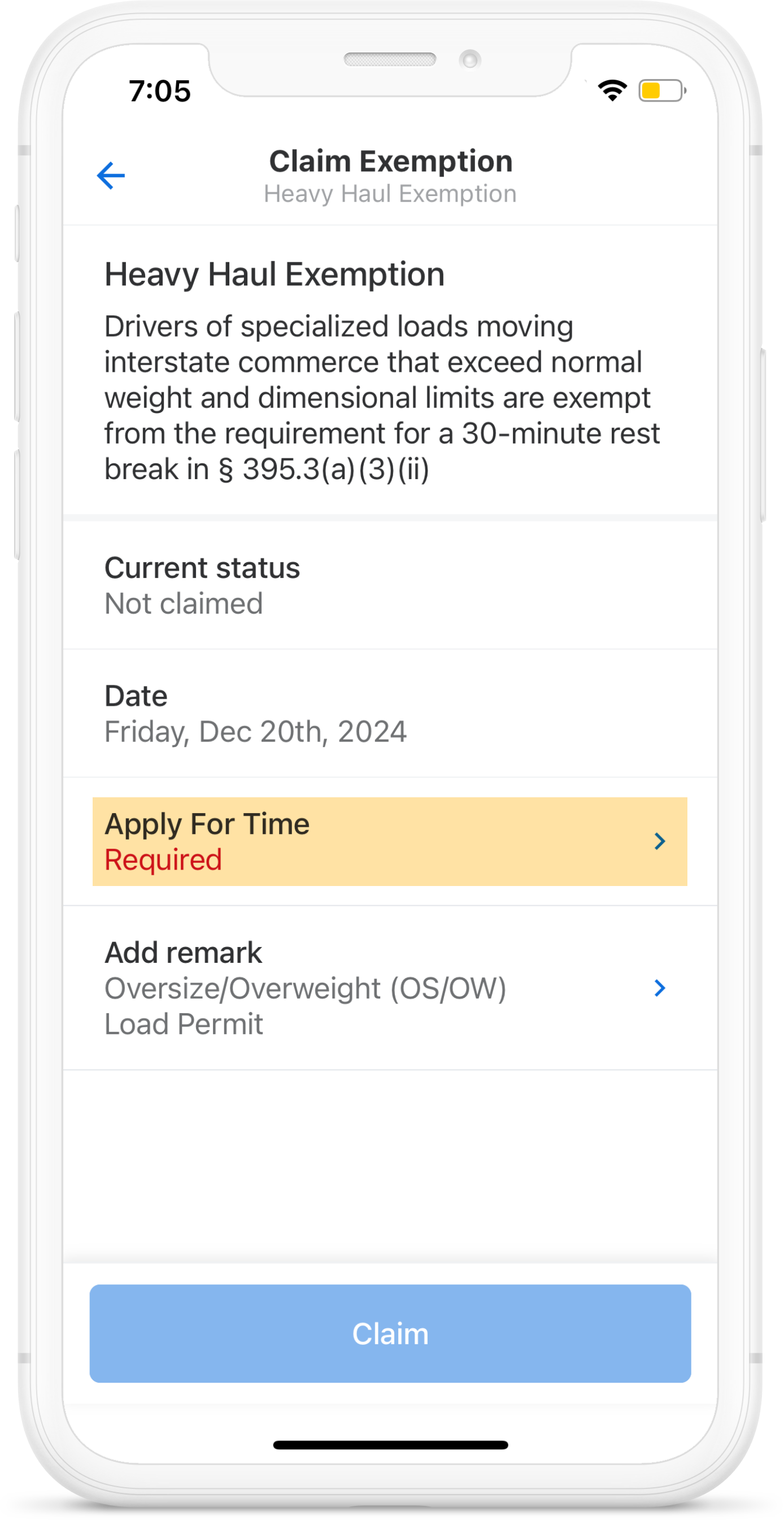This screenshot has height=1520, width=784.
Task: Tap the 7:05 clock in status bar
Action: (x=160, y=92)
